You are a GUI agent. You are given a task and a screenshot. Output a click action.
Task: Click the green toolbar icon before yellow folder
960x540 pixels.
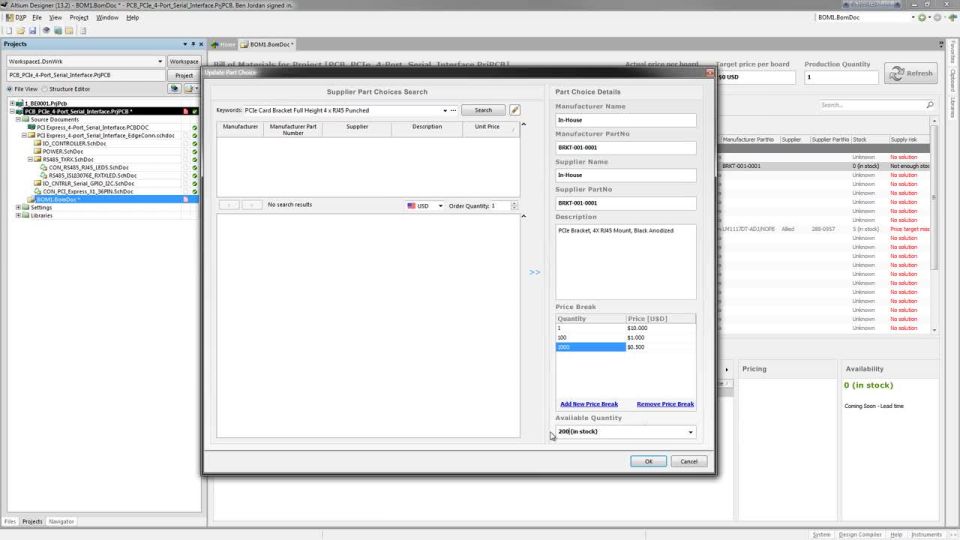tap(58, 31)
